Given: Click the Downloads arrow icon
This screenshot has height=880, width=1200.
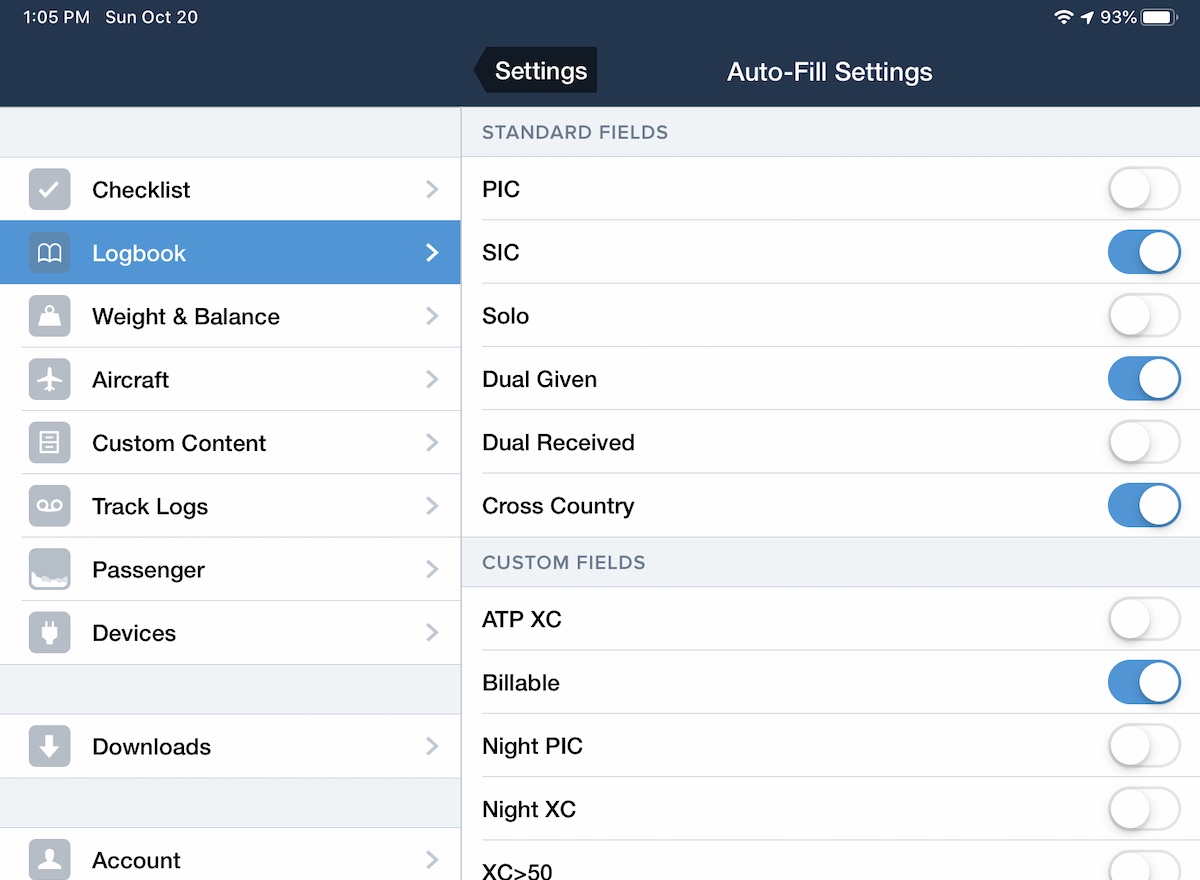Looking at the screenshot, I should tap(49, 747).
